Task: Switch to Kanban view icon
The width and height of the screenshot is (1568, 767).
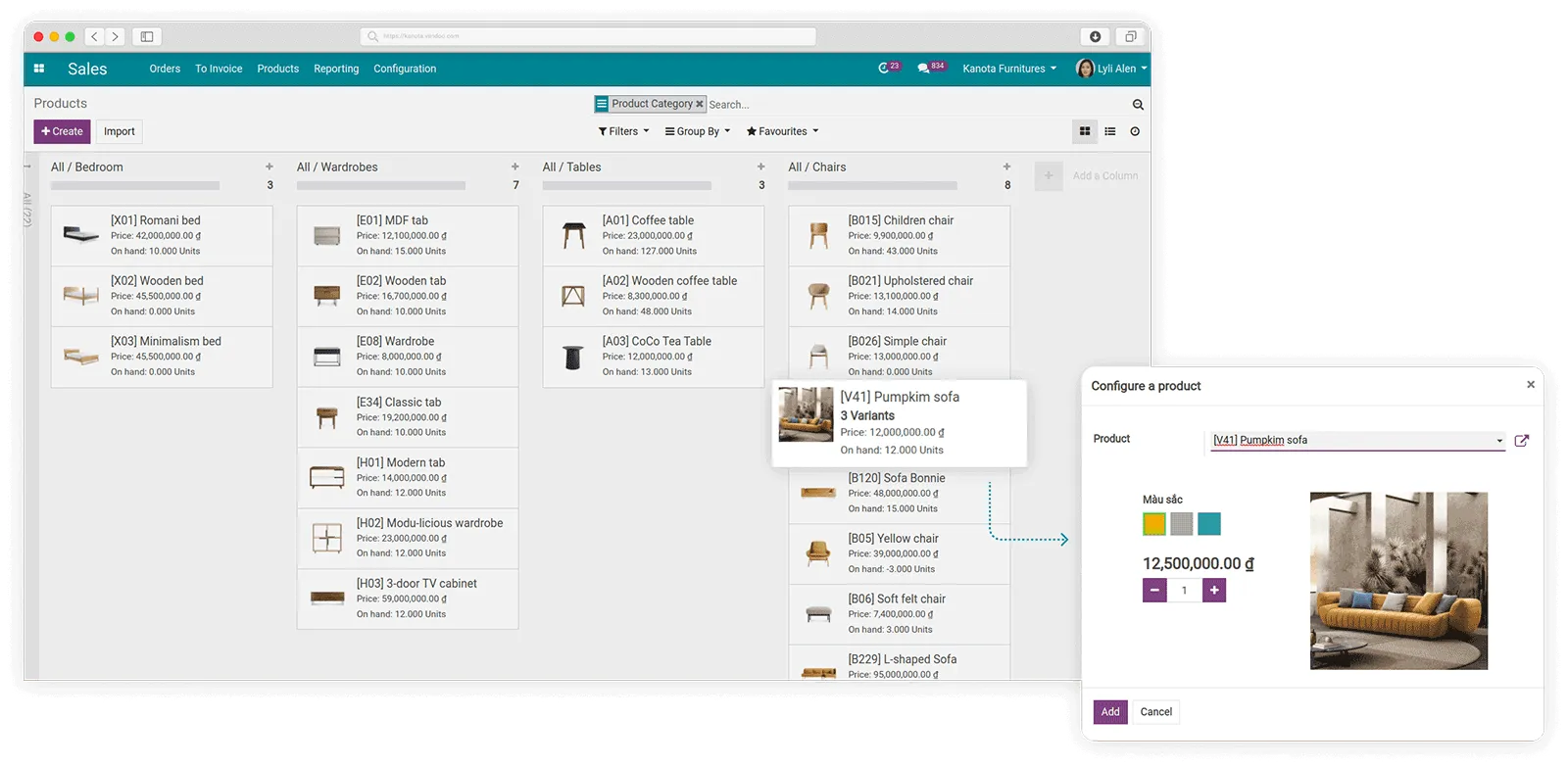Action: (x=1085, y=131)
